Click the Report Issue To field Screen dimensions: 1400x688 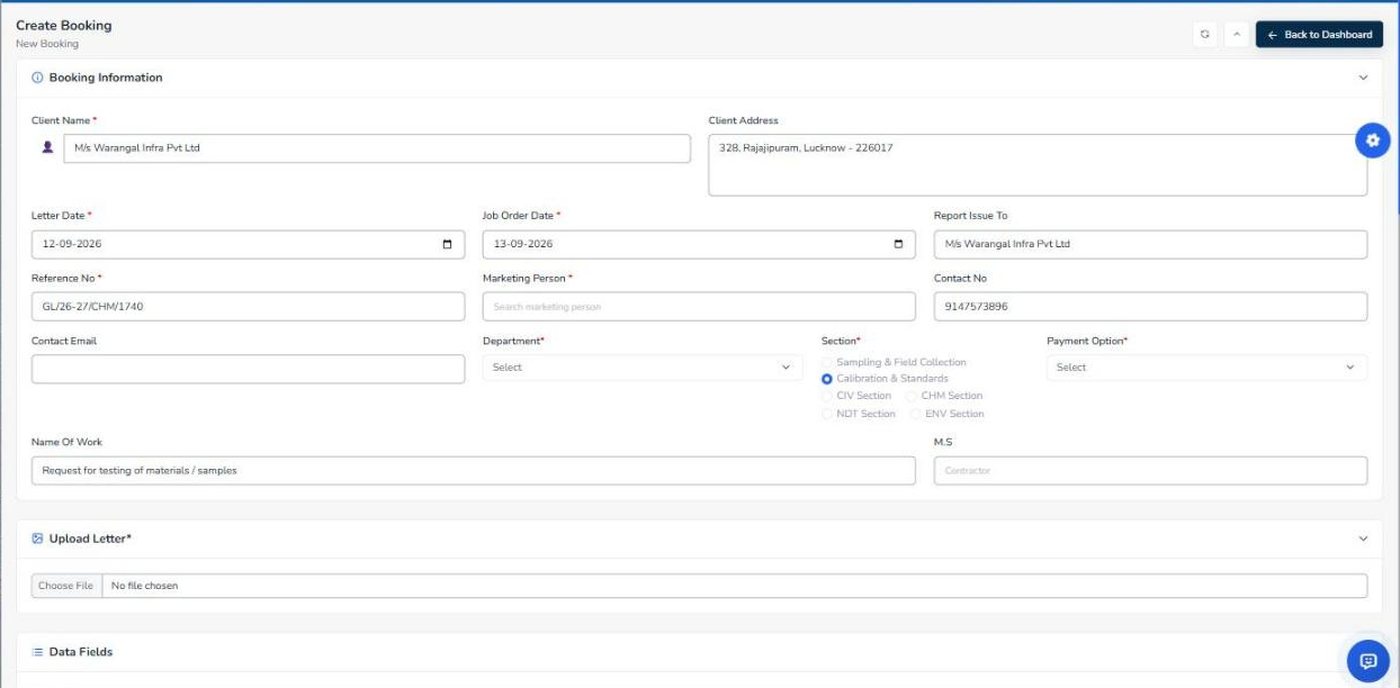click(x=1150, y=244)
